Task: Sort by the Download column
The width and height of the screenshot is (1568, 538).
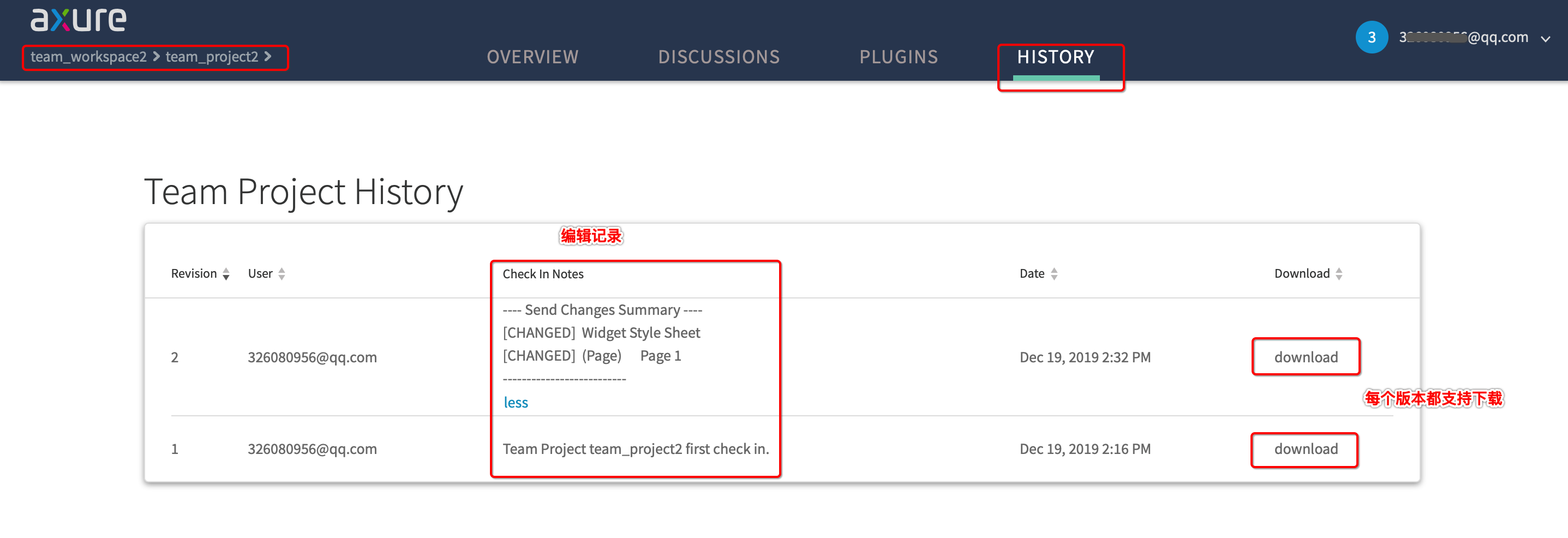Action: [x=1308, y=274]
